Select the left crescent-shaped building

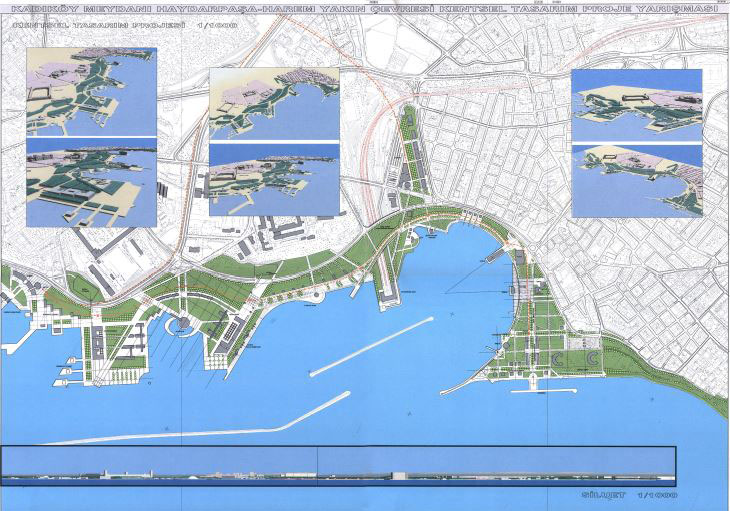click(x=558, y=358)
